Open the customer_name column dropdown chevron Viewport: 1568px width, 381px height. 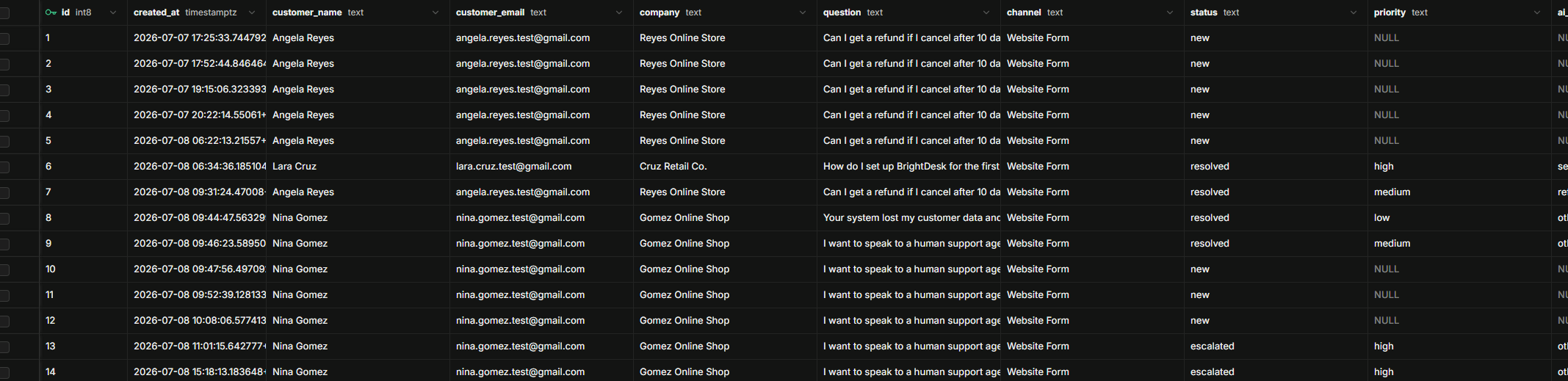click(x=436, y=12)
